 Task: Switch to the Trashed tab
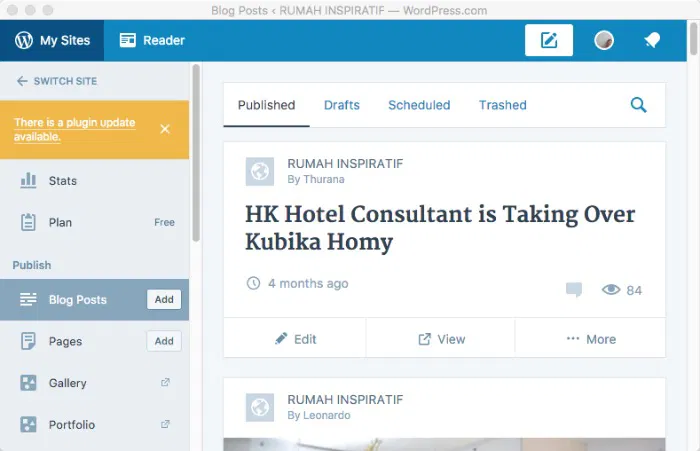(x=503, y=105)
